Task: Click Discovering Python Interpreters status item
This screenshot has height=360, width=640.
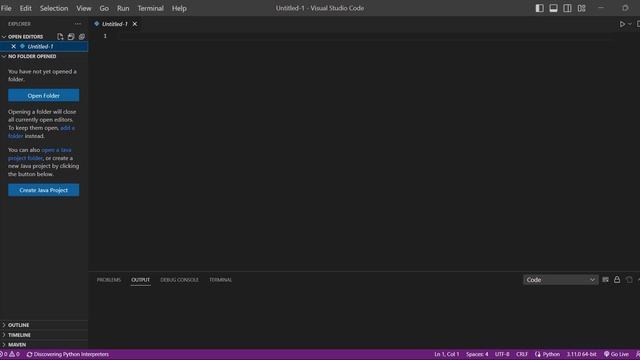Action: point(68,354)
